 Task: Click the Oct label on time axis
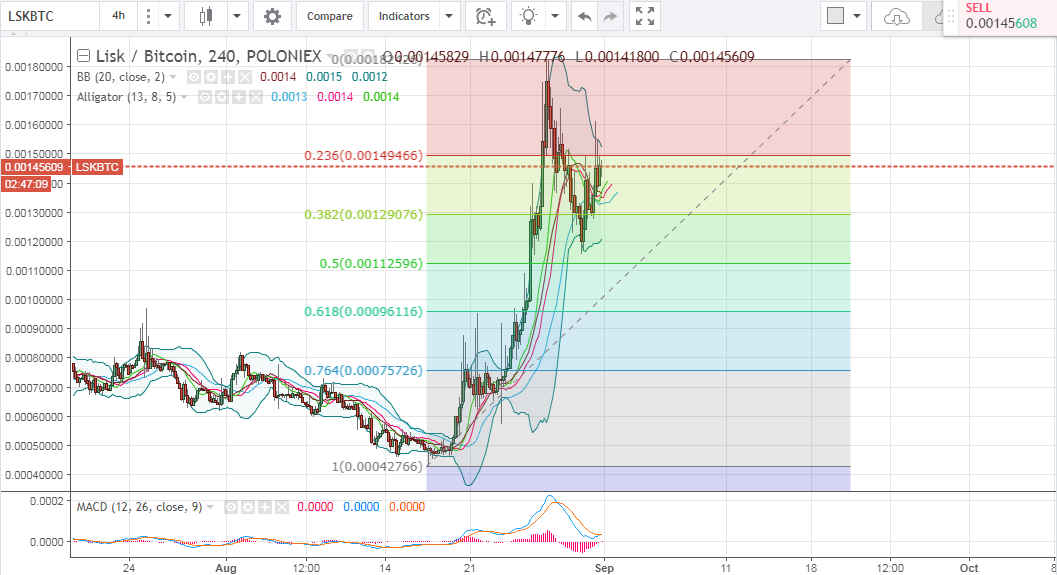(969, 568)
